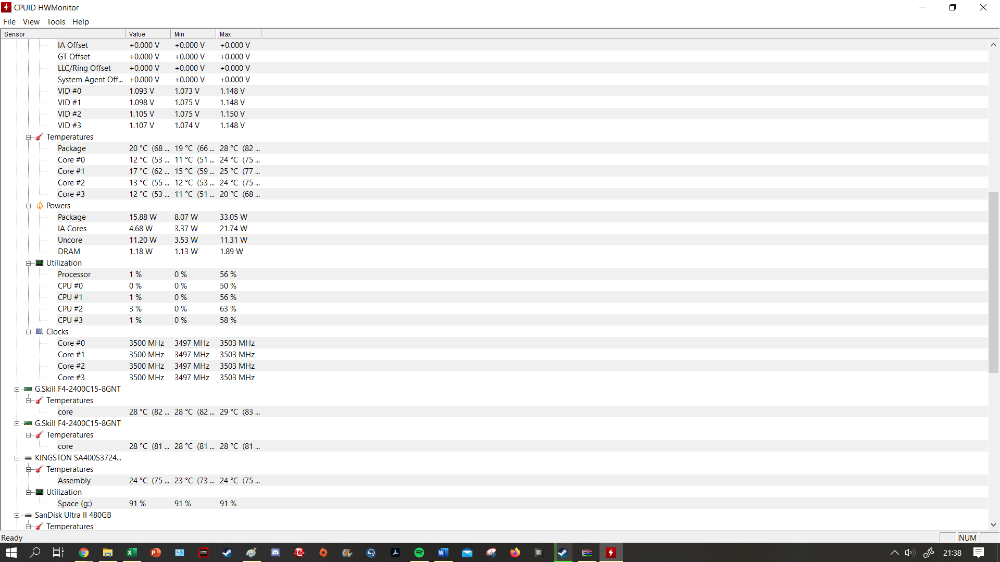Open Firefox from the taskbar

pos(515,553)
